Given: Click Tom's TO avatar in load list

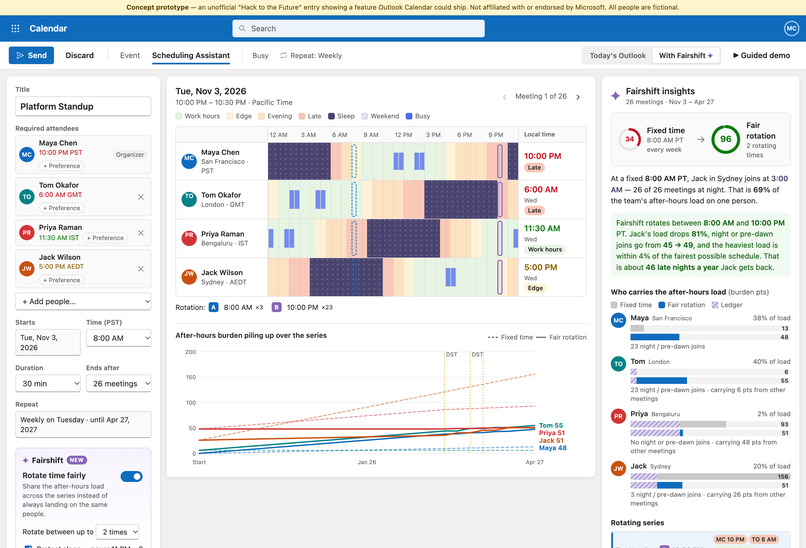Looking at the screenshot, I should click(618, 364).
